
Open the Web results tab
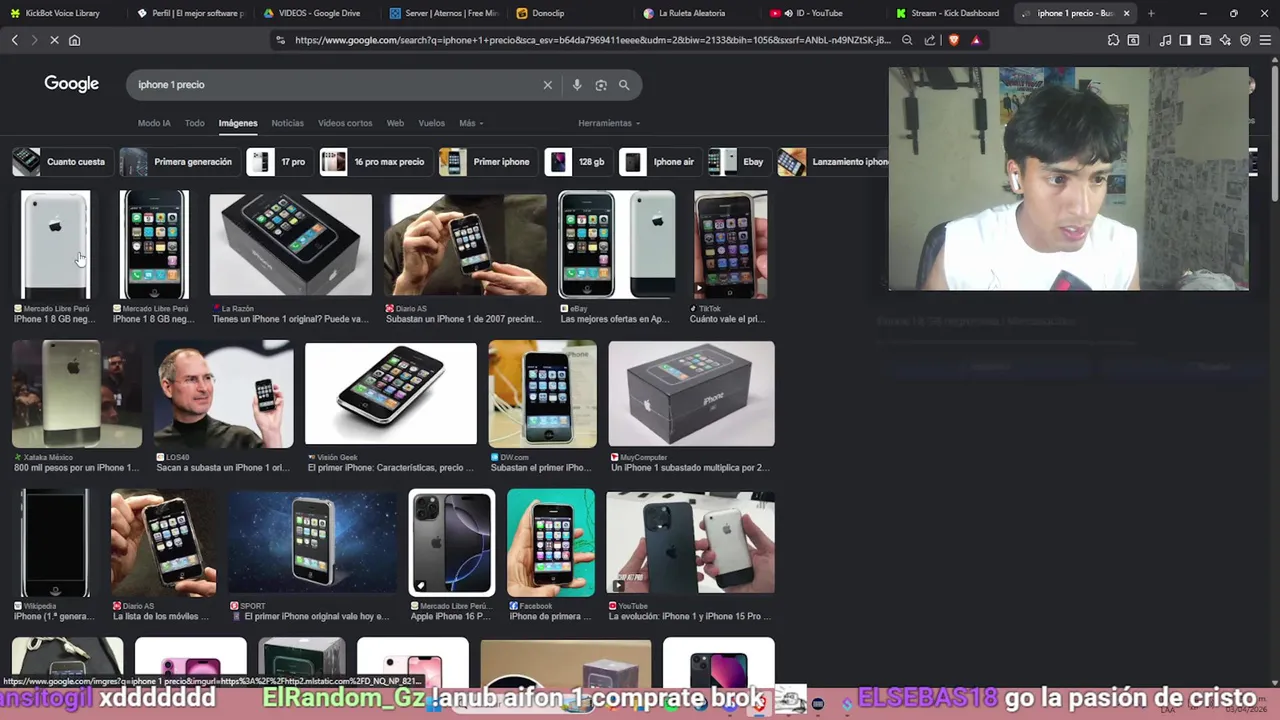tap(395, 123)
